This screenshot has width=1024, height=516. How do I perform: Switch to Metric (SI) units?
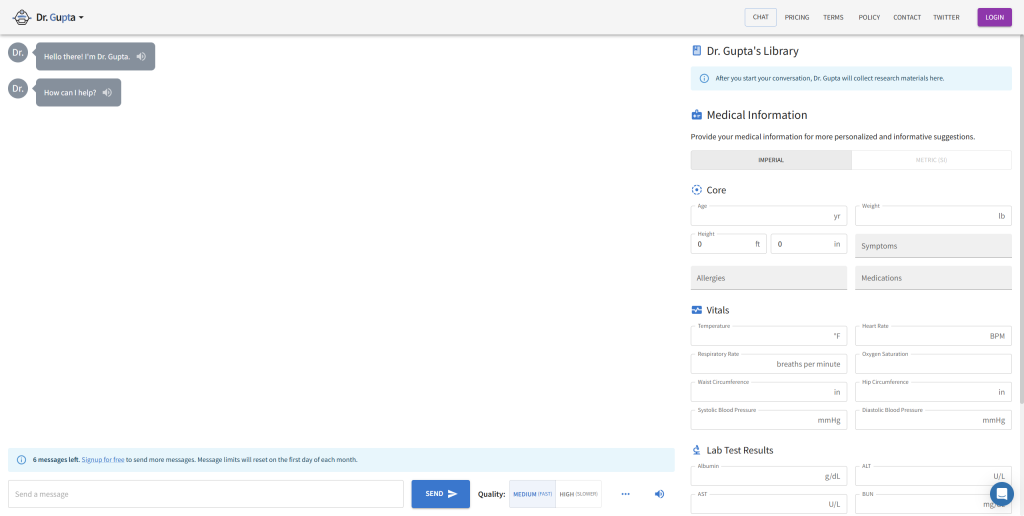pyautogui.click(x=931, y=160)
